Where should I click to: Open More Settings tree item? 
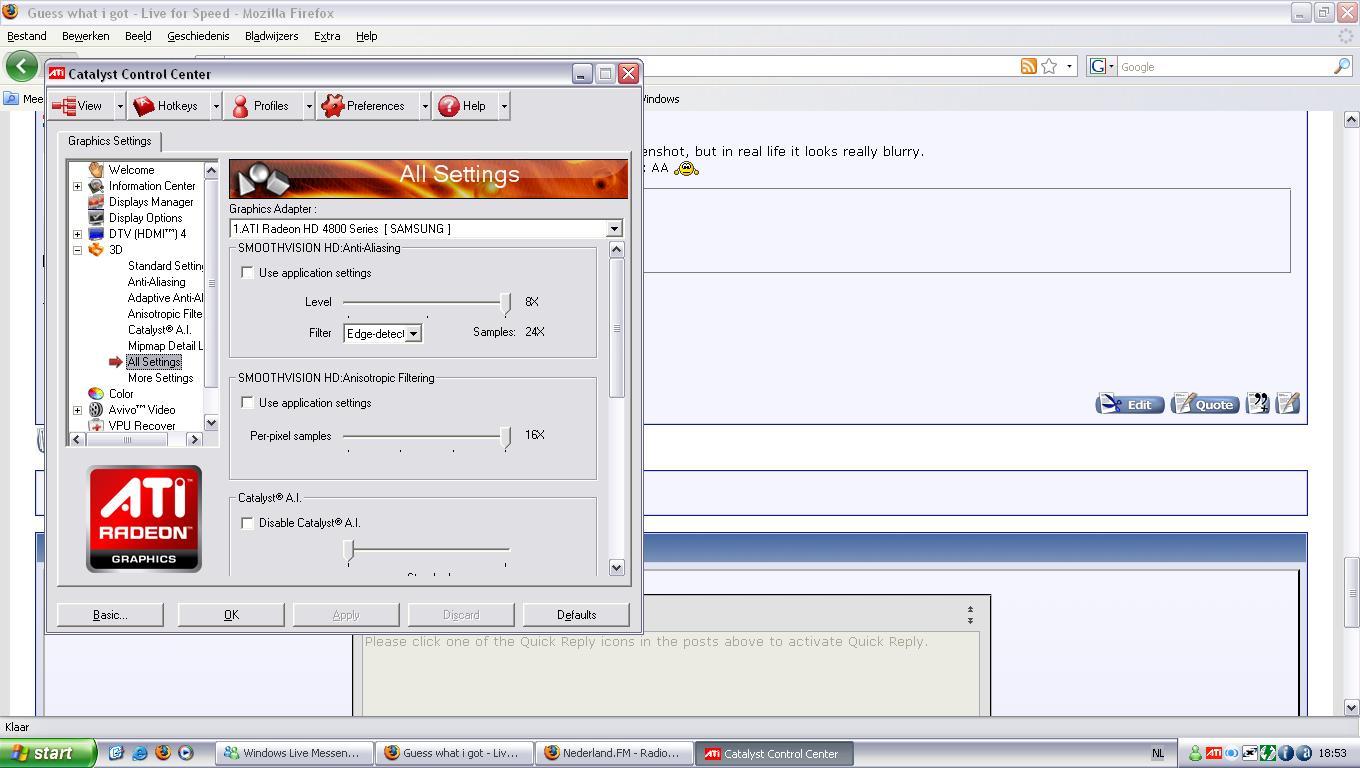click(x=160, y=378)
